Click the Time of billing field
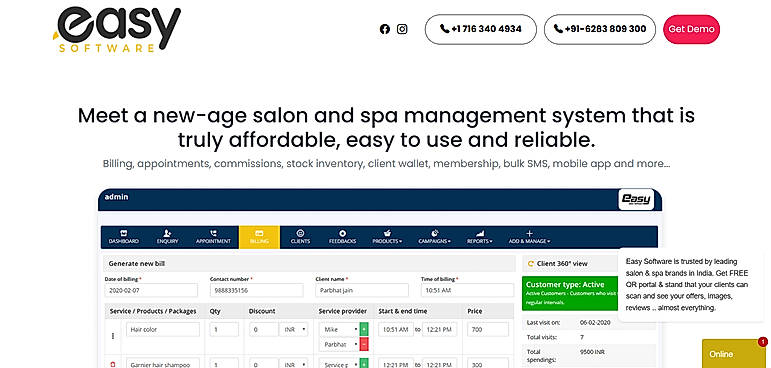Image resolution: width=771 pixels, height=368 pixels. 467,290
